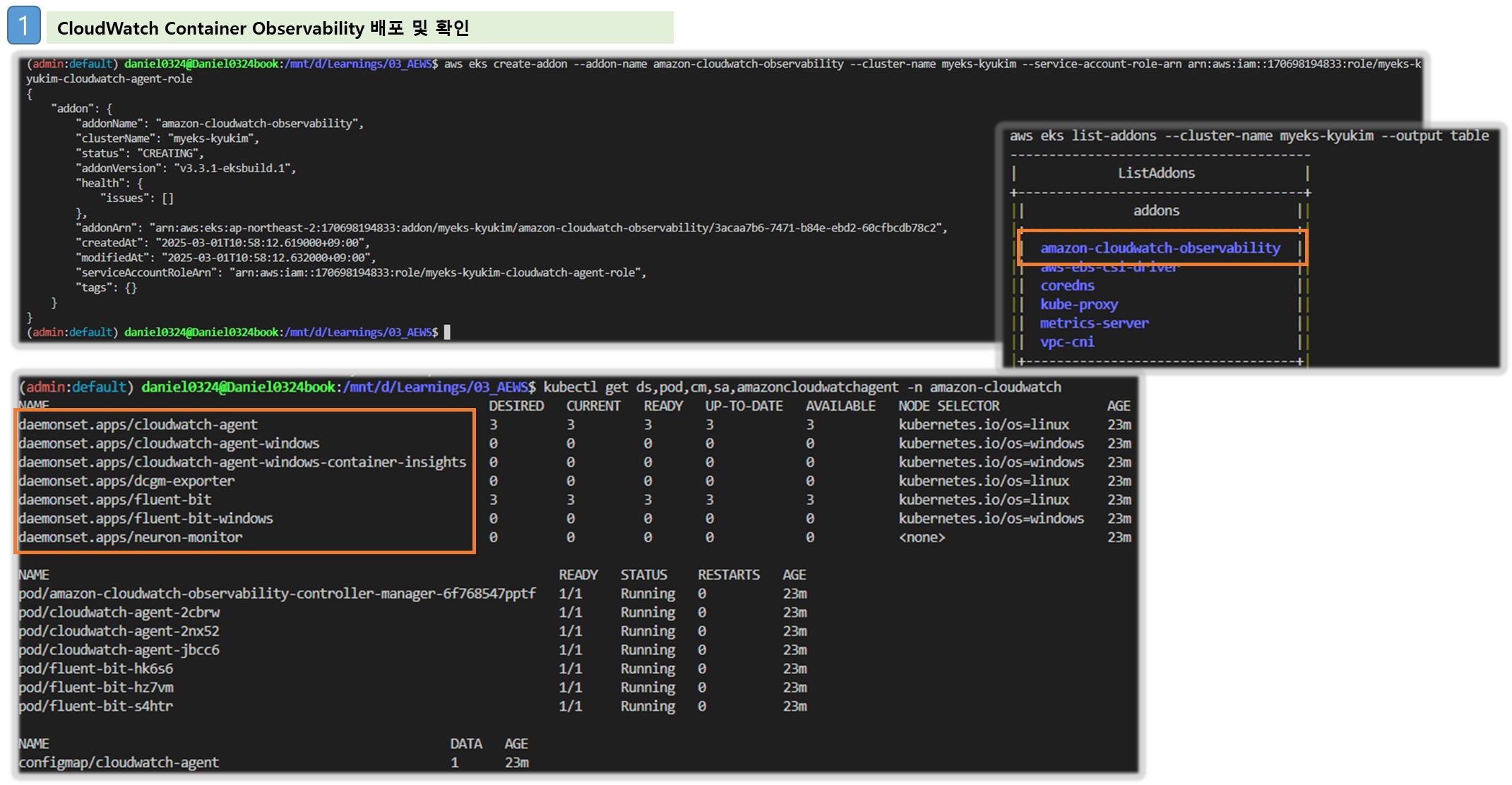Click the metrics-server addon entry
This screenshot has height=785, width=1512.
tap(1094, 323)
